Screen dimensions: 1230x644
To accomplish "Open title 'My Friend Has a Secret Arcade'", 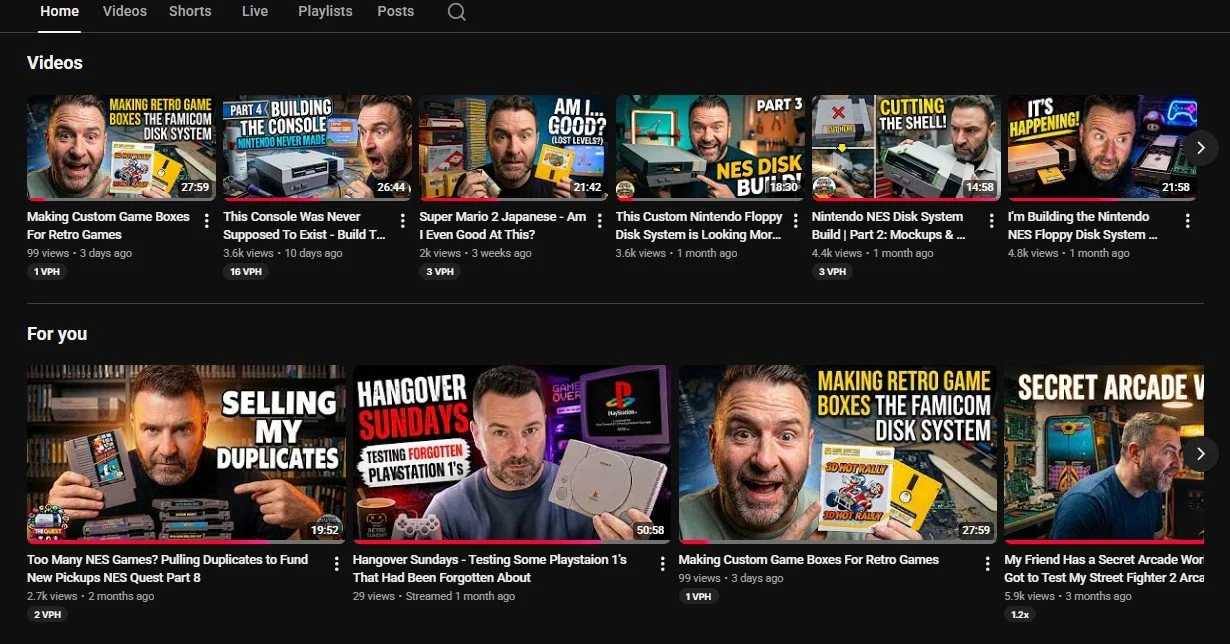I will point(1104,568).
